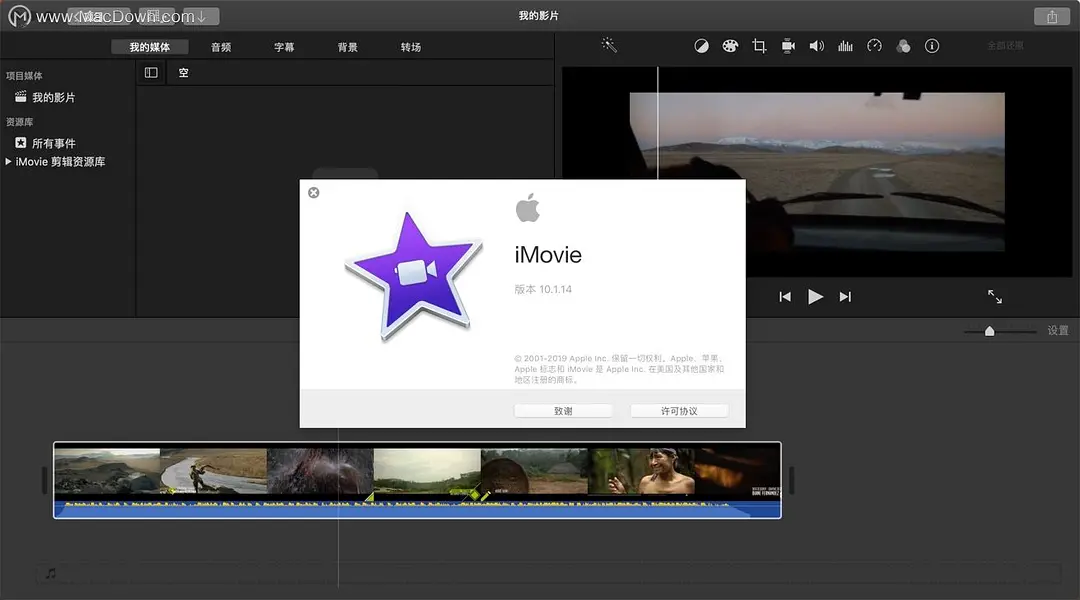This screenshot has width=1080, height=600.
Task: Click the clapperboard icon beside 我的影片 in the sidebar
Action: (21, 96)
